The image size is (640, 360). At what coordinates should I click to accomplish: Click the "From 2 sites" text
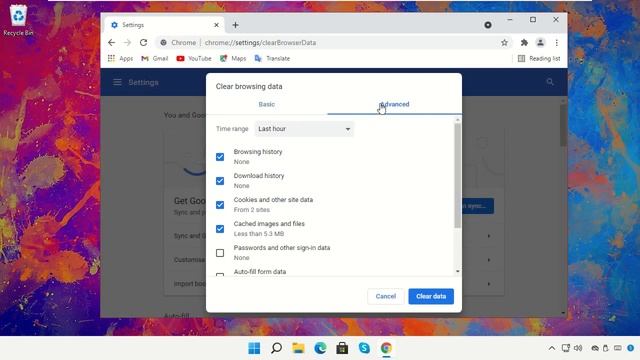click(252, 210)
